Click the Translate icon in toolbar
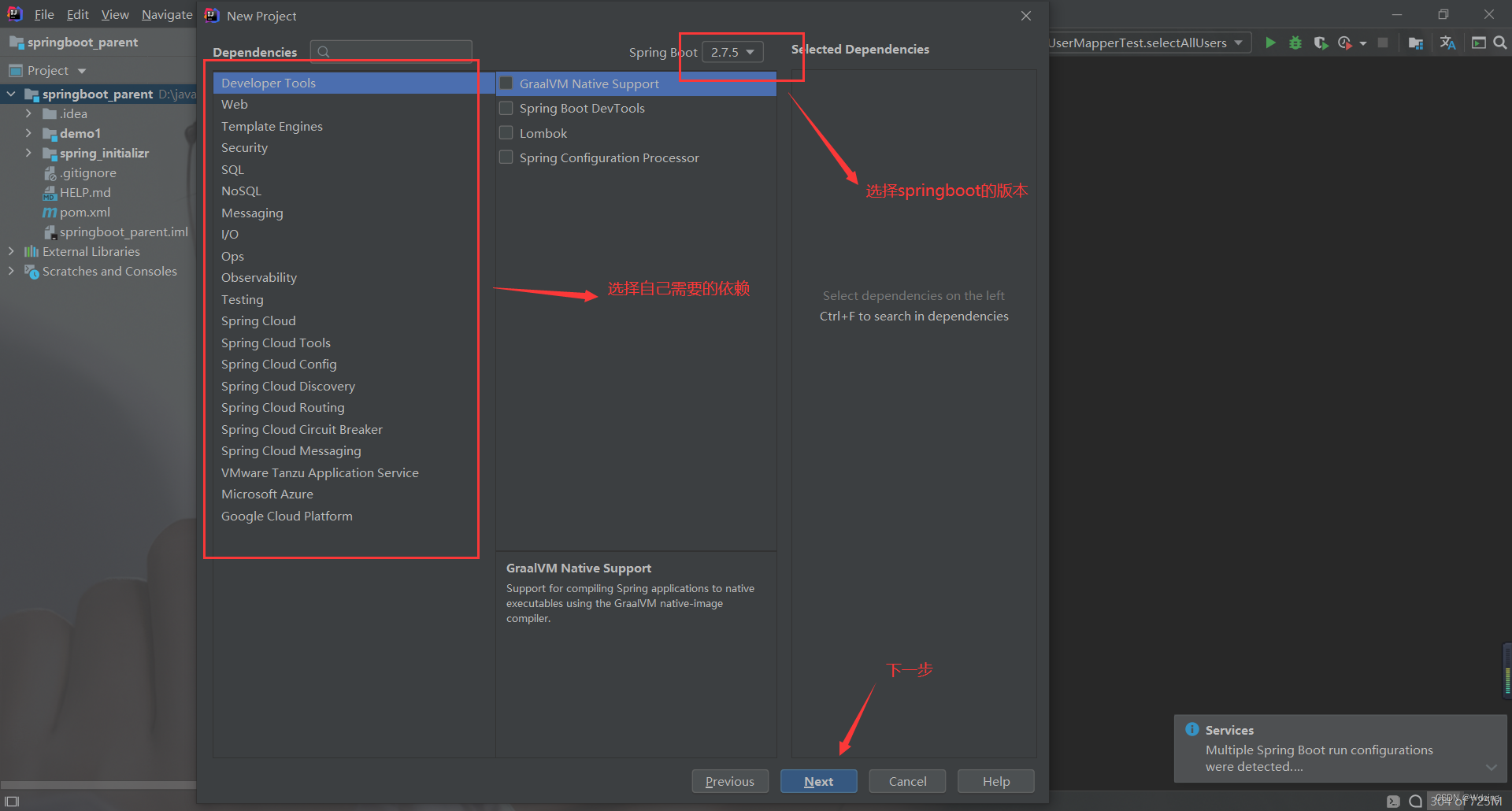This screenshot has width=1512, height=811. click(1447, 43)
